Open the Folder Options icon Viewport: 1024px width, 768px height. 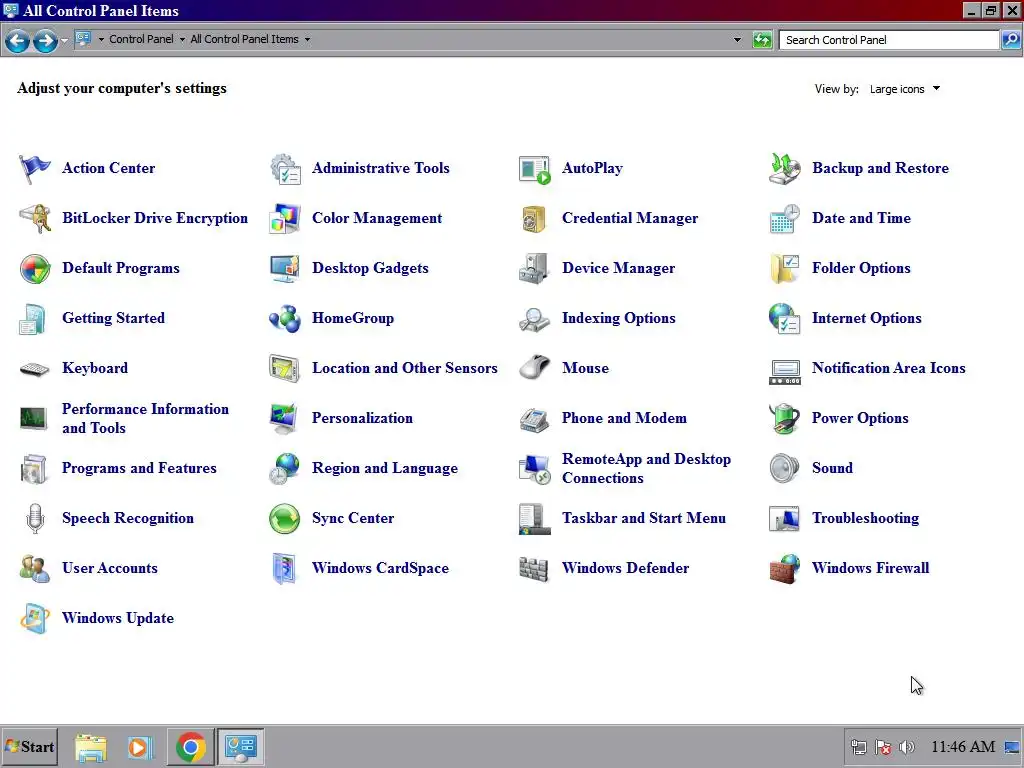tap(784, 268)
